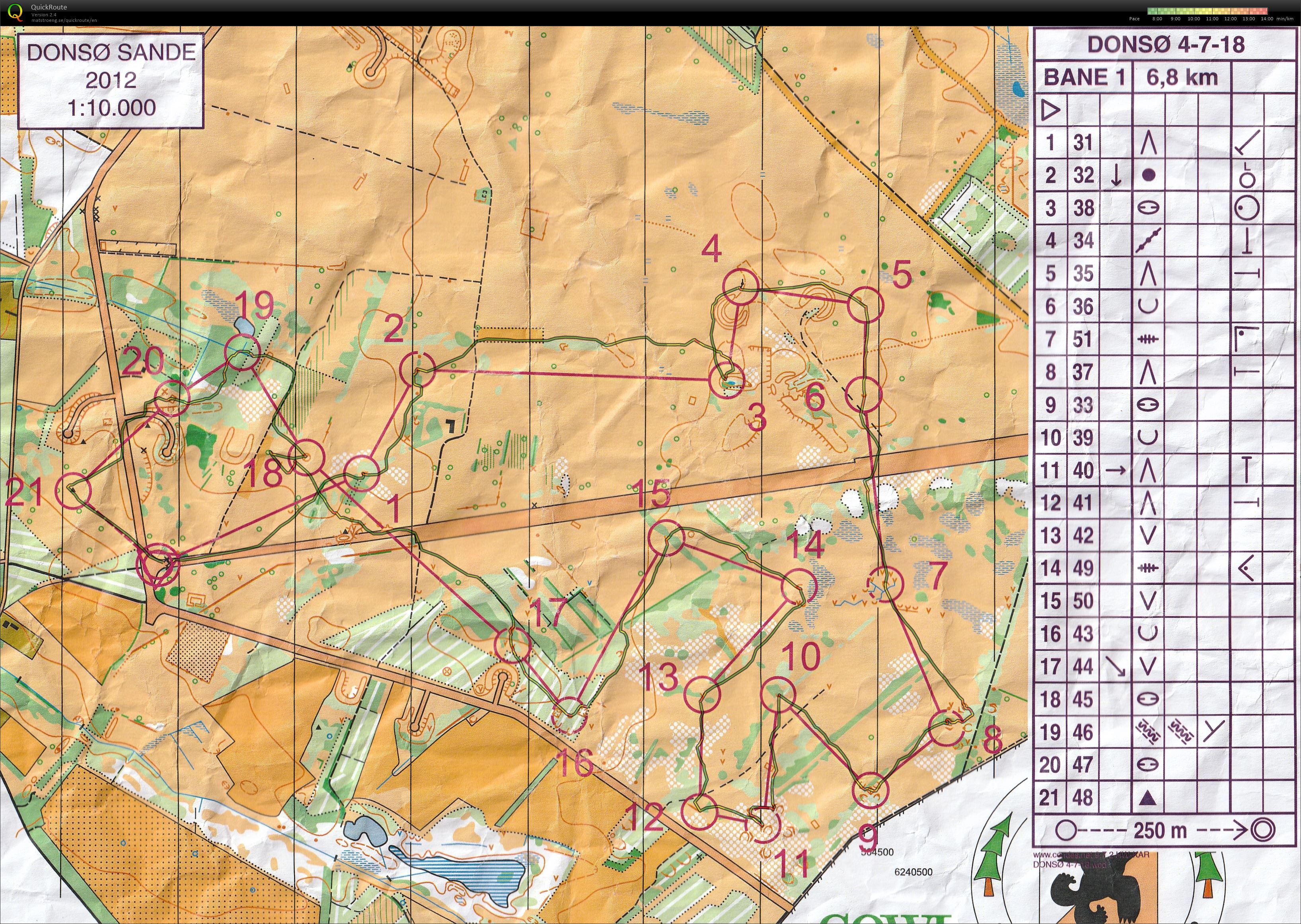This screenshot has height=924, width=1301.
Task: Select the "QuickRoute" title text
Action: tap(49, 7)
